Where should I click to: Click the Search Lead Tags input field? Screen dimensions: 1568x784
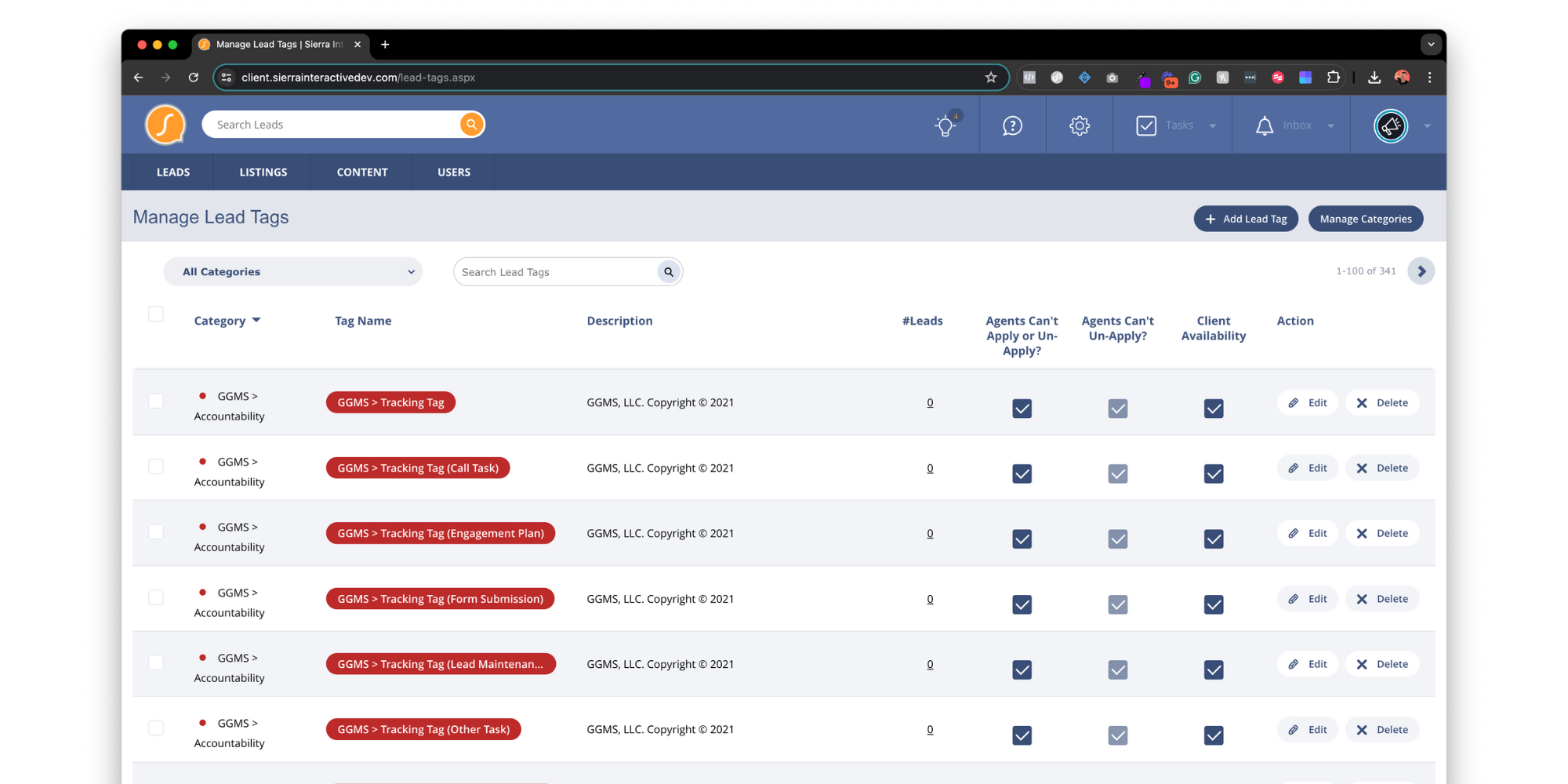554,272
